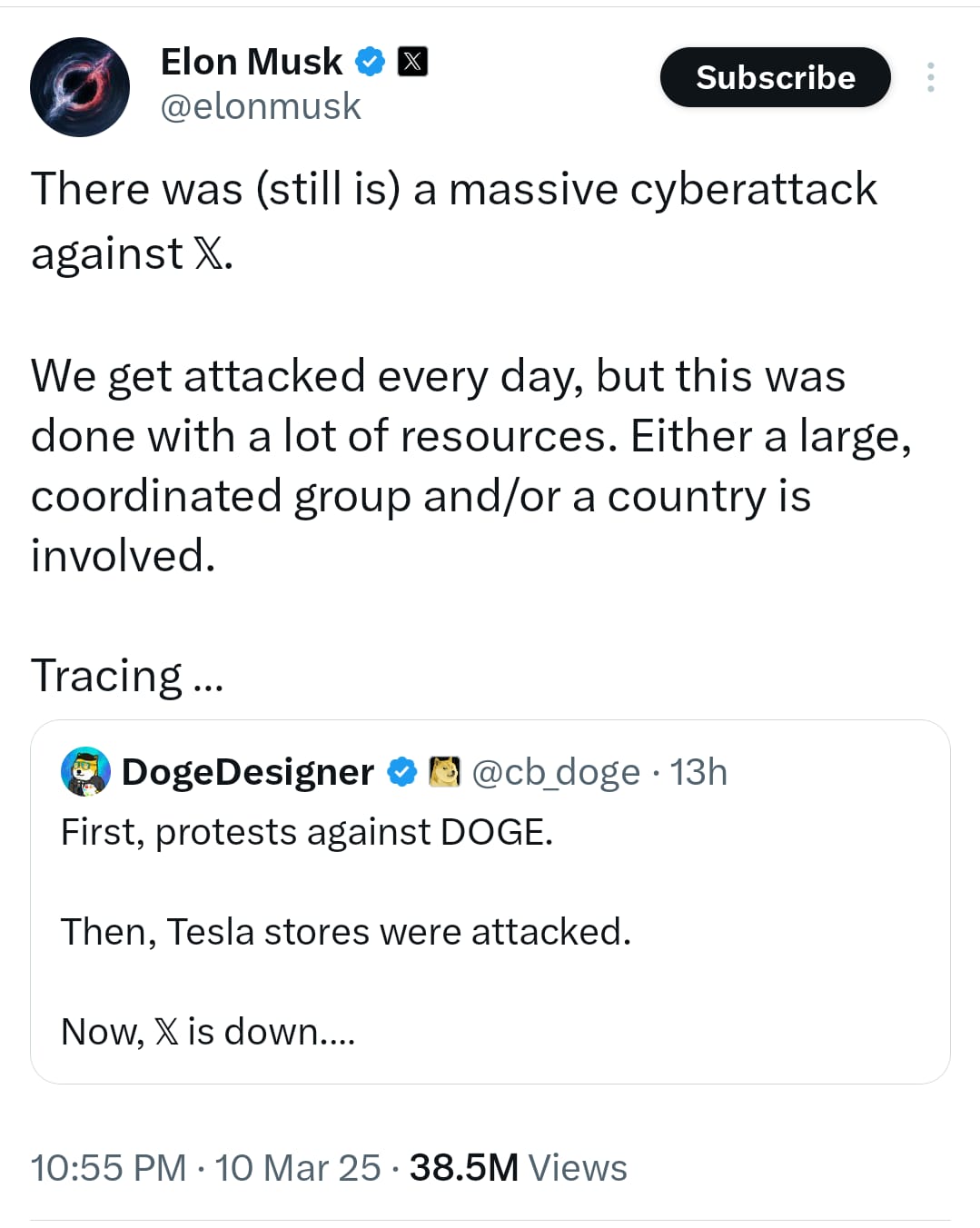Open the quoted post's 13h timestamp
This screenshot has height=1228, width=980.
pyautogui.click(x=698, y=772)
